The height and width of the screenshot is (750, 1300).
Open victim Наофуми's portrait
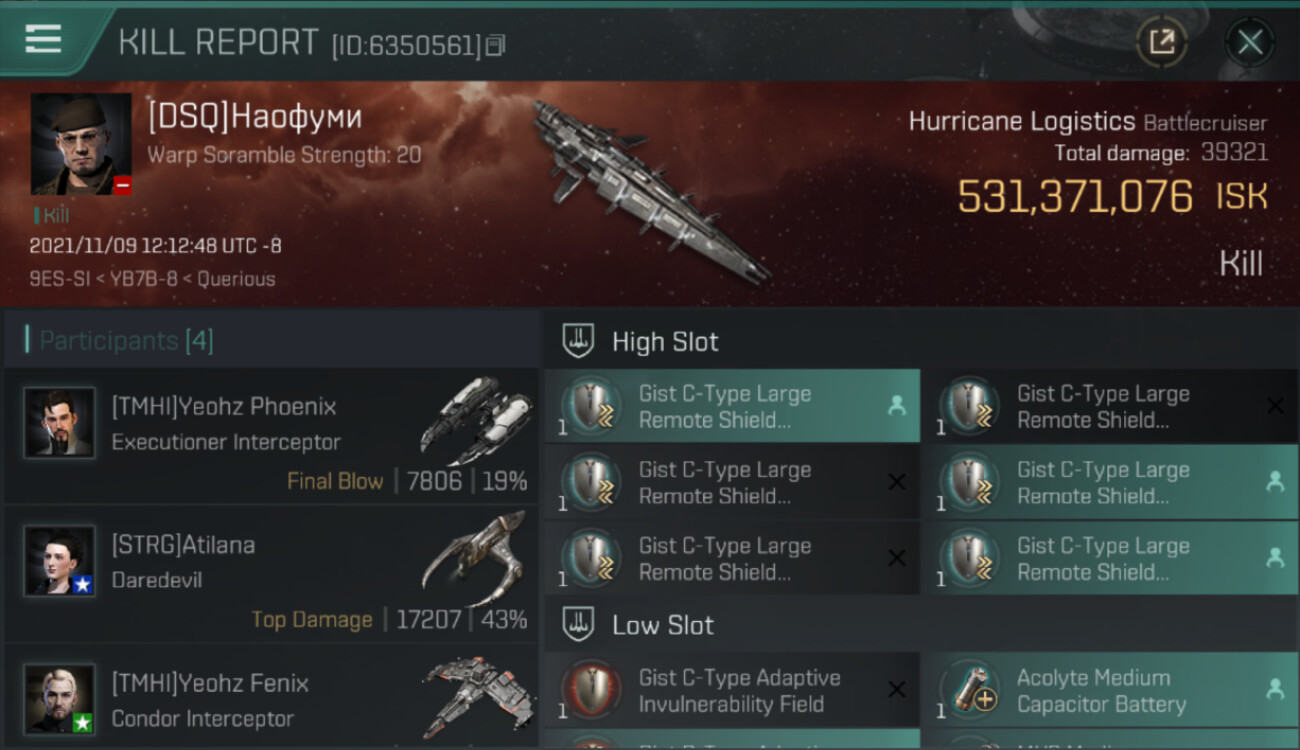tap(81, 144)
